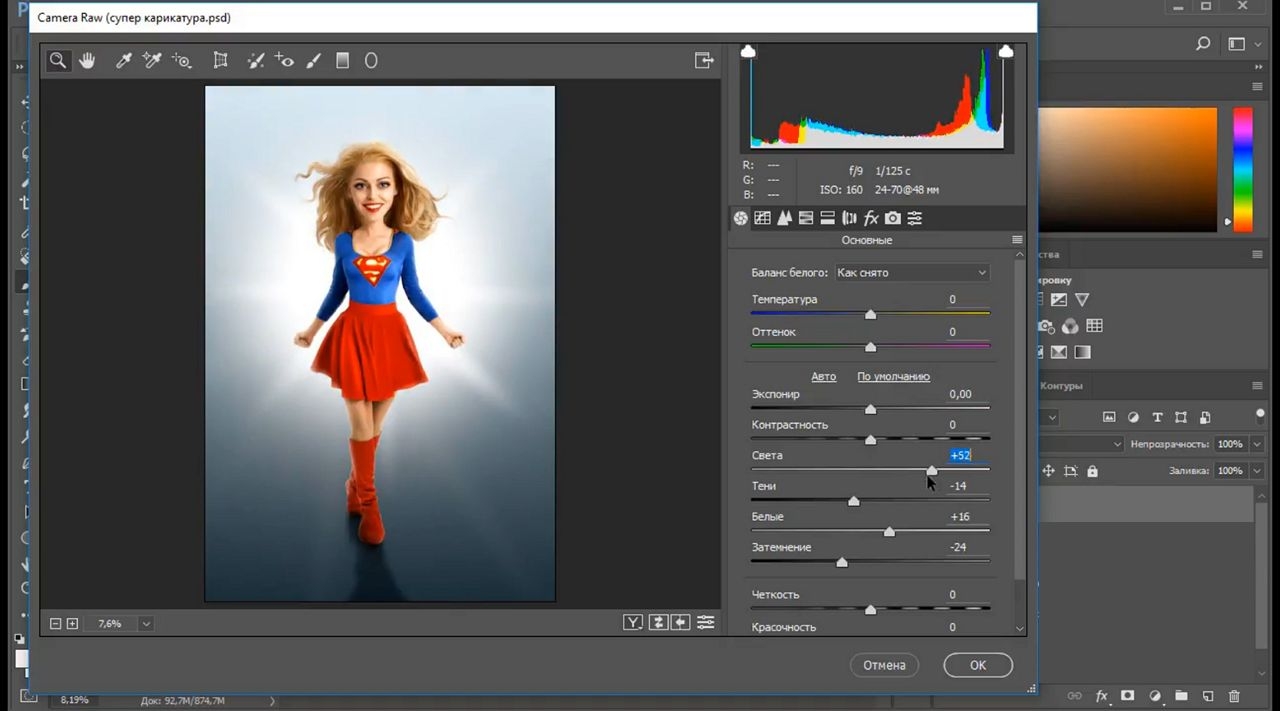
Task: Switch to the Basic panel tab
Action: coord(741,218)
